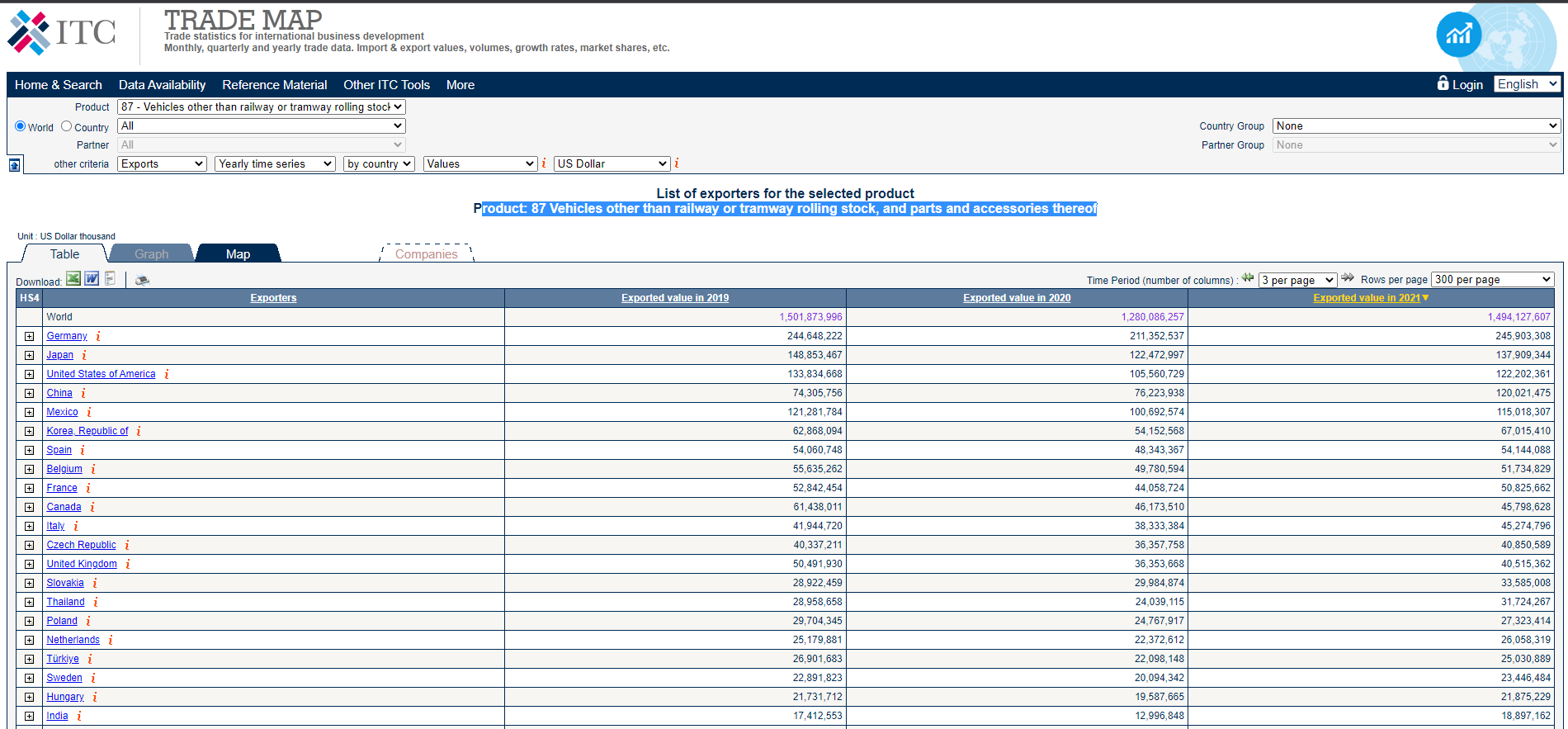Show earlier time period columns arrow
1568x729 pixels.
click(1248, 278)
